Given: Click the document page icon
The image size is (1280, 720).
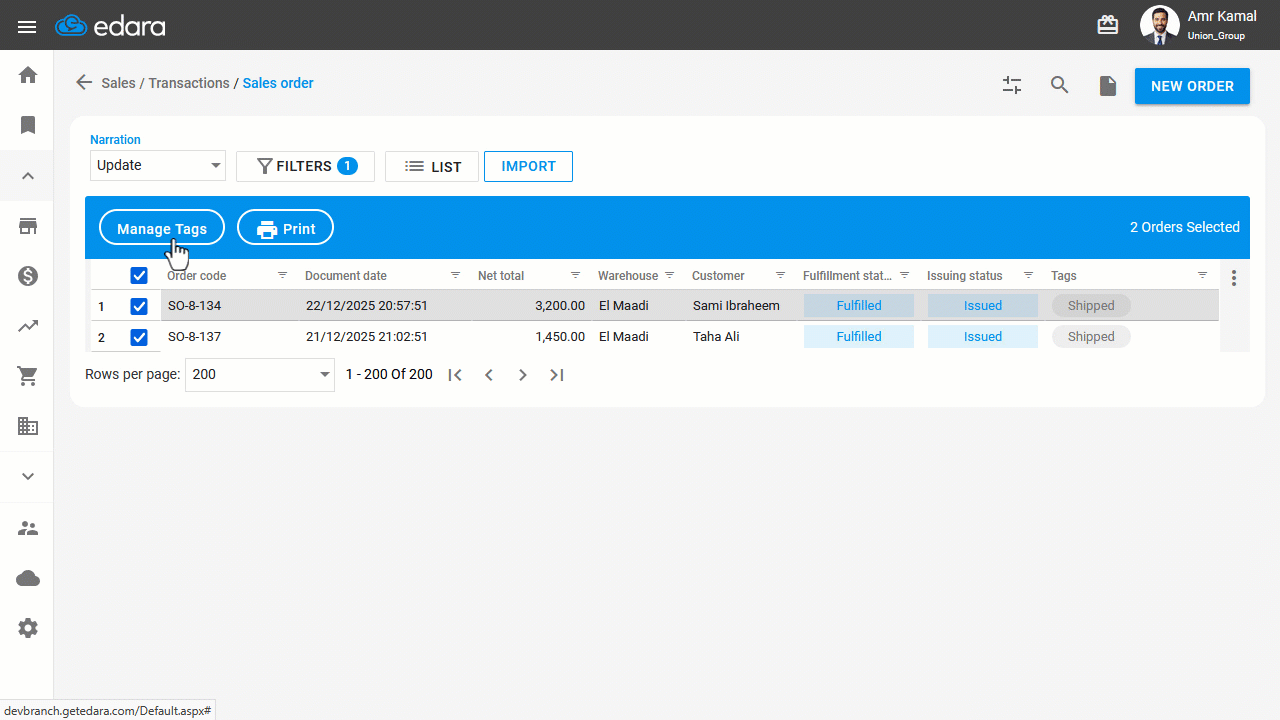Looking at the screenshot, I should pos(1108,86).
